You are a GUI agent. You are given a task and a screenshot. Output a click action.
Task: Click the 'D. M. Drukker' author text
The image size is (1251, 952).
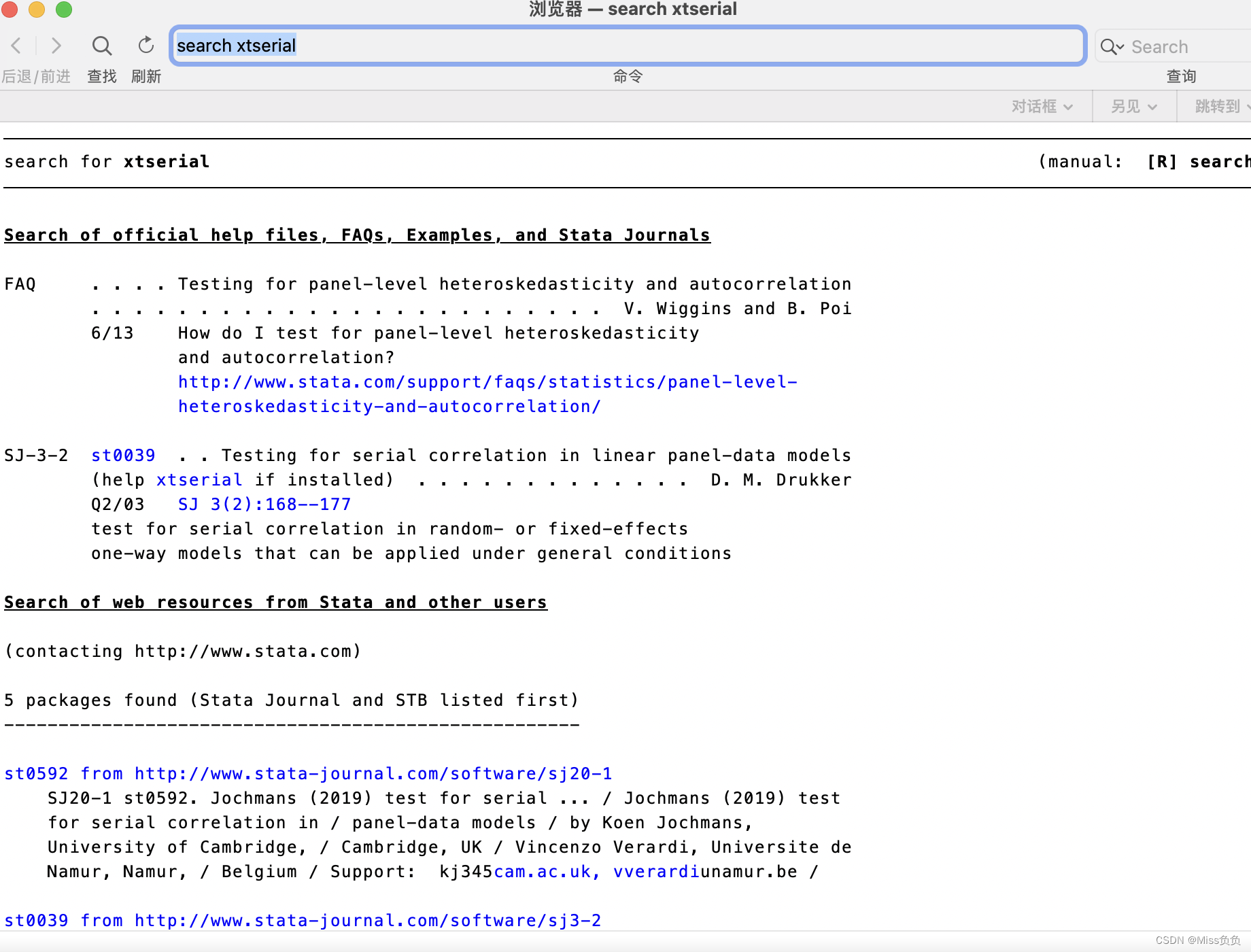click(x=781, y=480)
